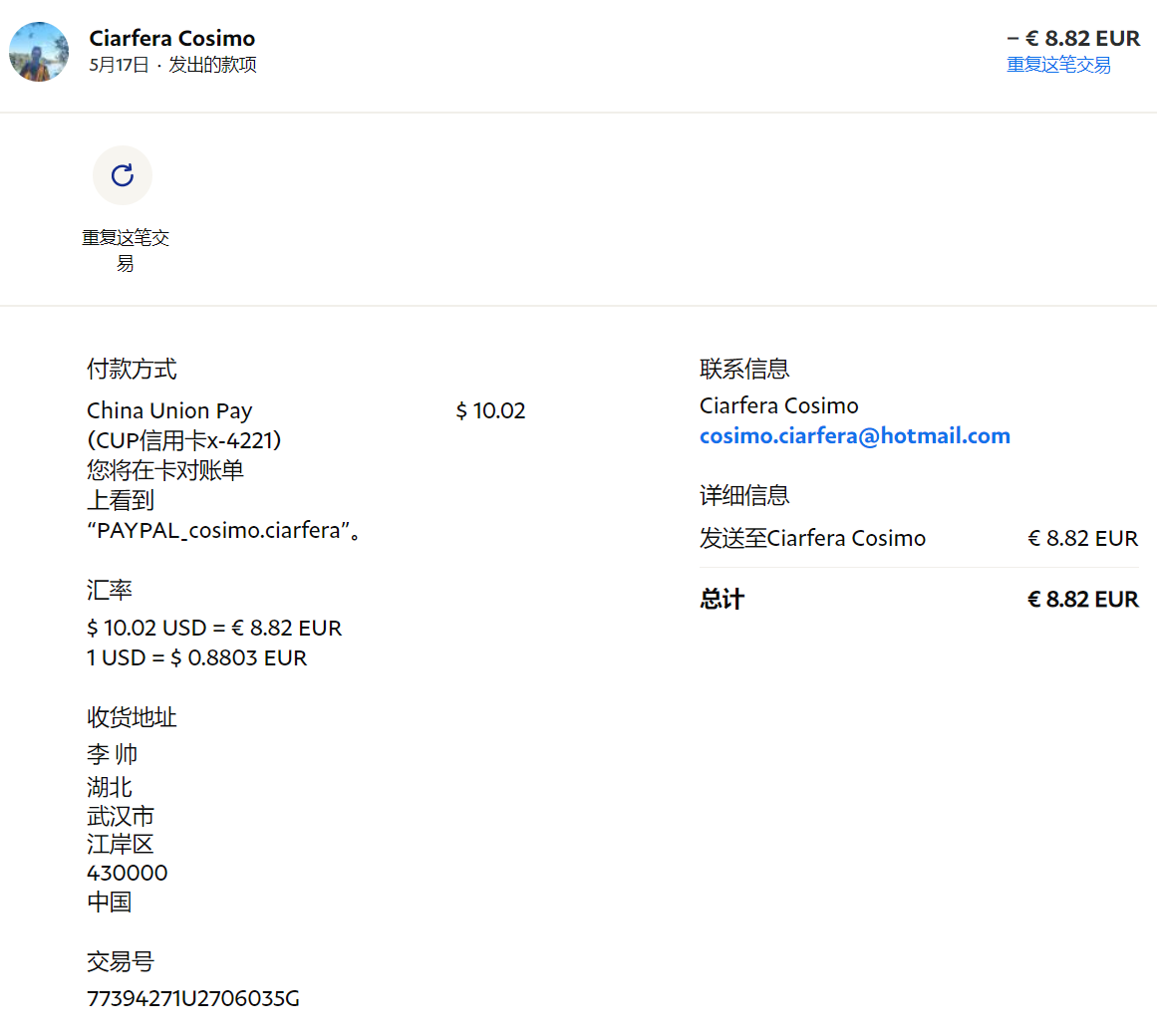The width and height of the screenshot is (1157, 1036).
Task: Click the 发送至Ciarfera Cosimo detail row
Action: [812, 538]
